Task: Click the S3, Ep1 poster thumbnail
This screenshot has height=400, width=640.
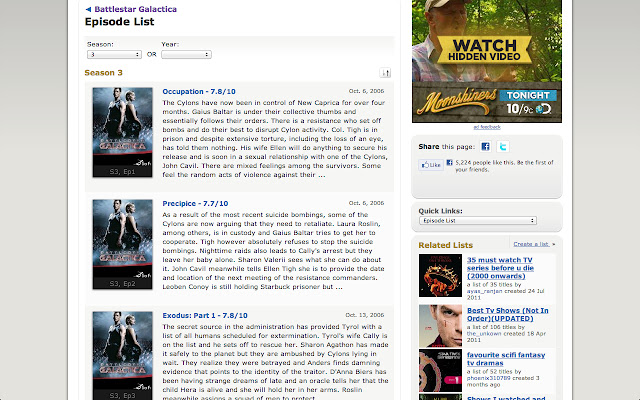Action: click(122, 132)
